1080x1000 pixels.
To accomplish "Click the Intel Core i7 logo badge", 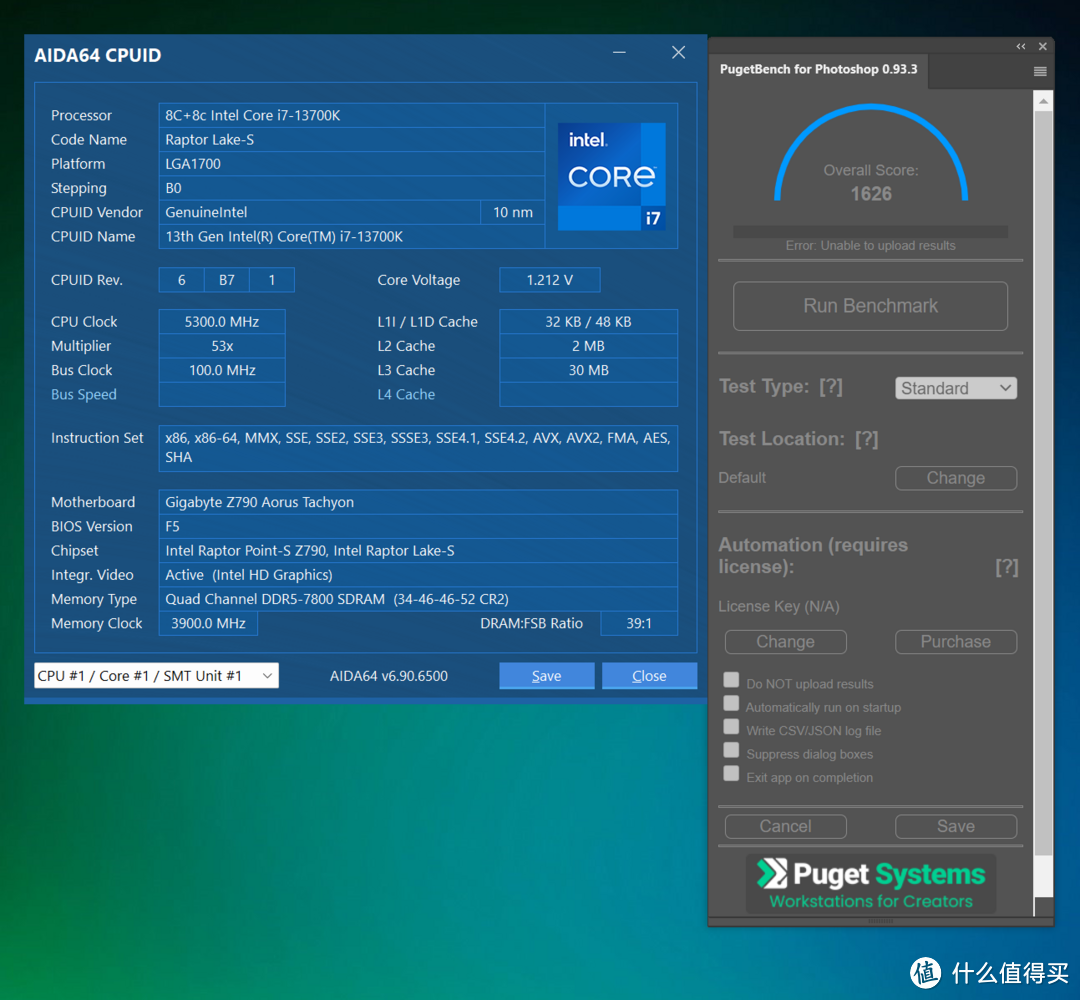I will [x=611, y=176].
